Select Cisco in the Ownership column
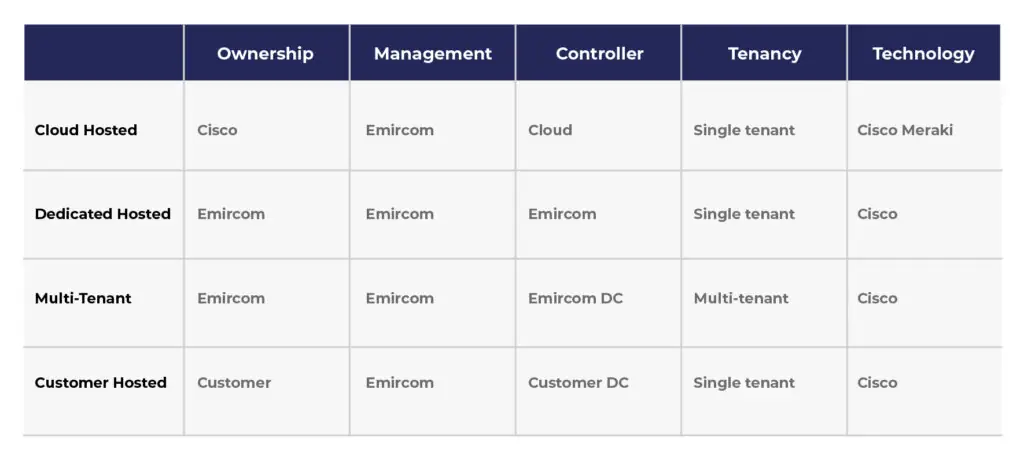 coord(217,130)
